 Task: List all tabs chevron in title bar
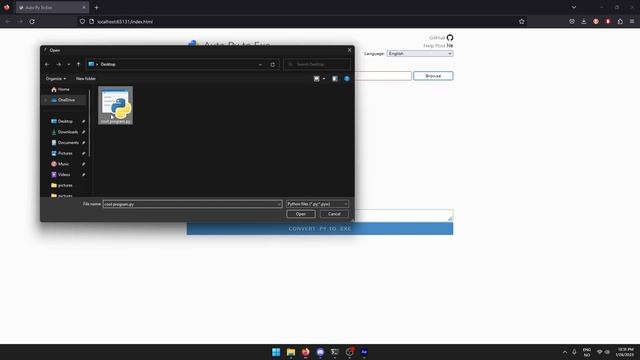click(x=574, y=7)
